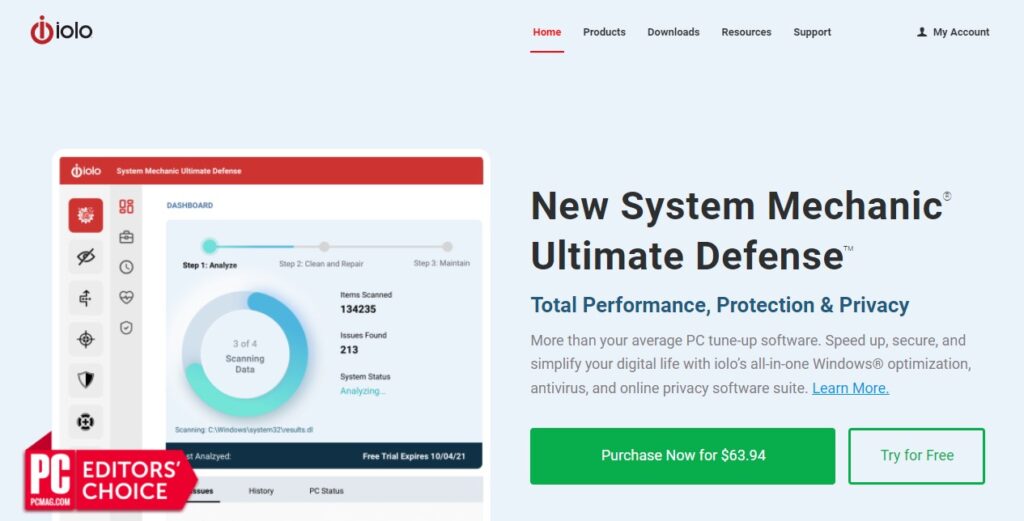The width and height of the screenshot is (1024, 521).
Task: Click Total Performance, Protection & Privacy subheading
Action: tap(720, 305)
